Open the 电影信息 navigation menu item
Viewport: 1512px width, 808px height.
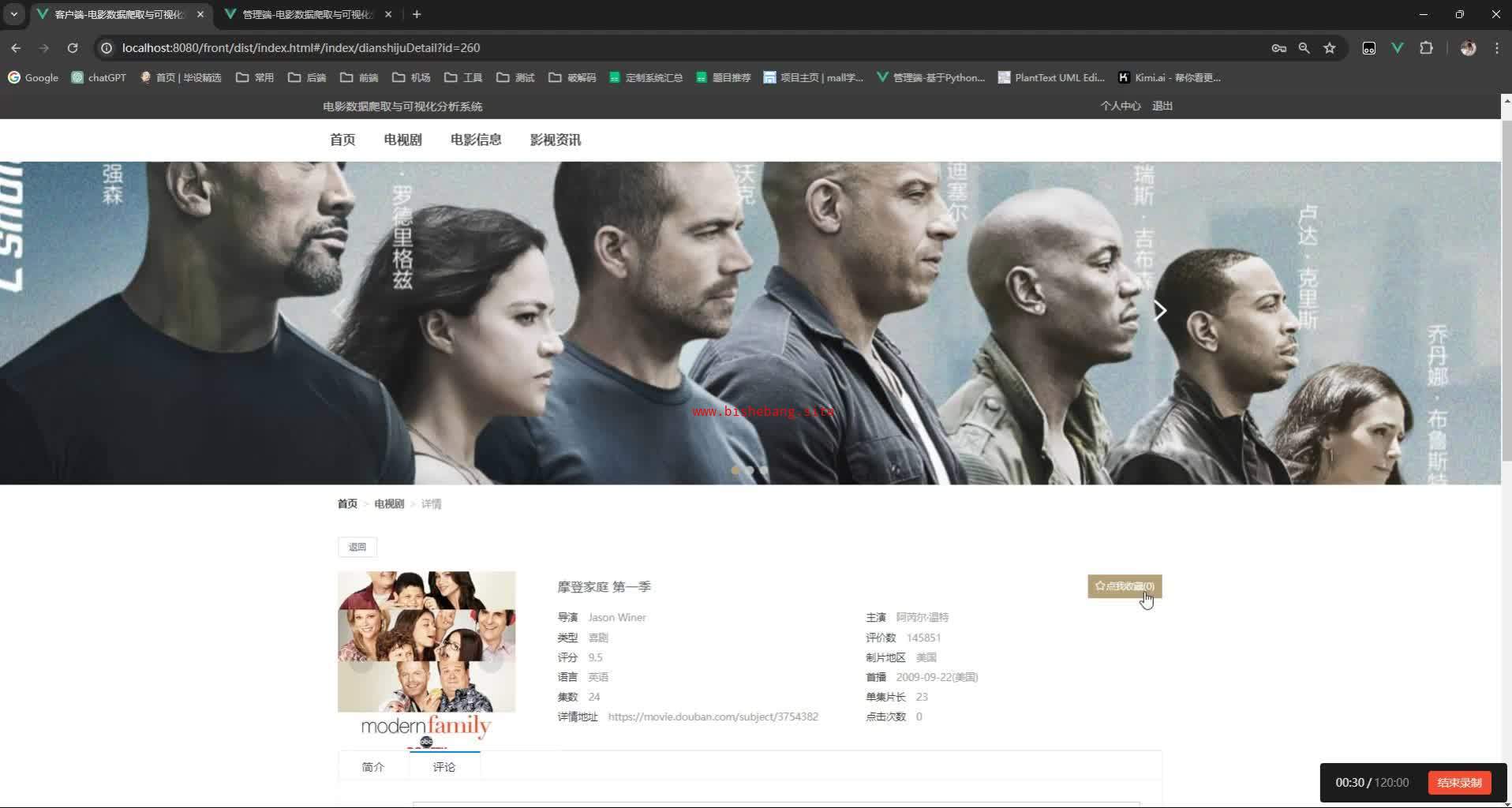coord(476,140)
